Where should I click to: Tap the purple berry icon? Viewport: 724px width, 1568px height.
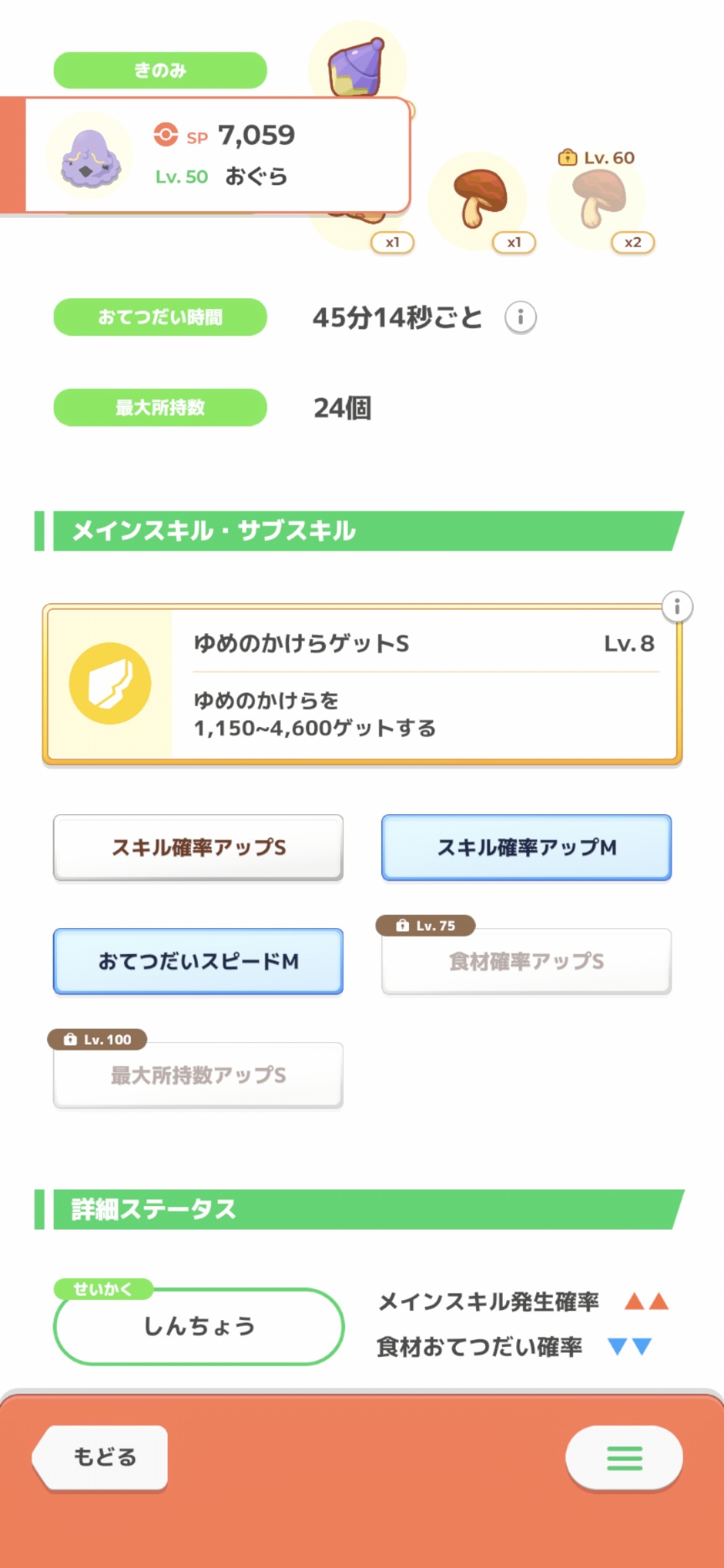tap(357, 65)
